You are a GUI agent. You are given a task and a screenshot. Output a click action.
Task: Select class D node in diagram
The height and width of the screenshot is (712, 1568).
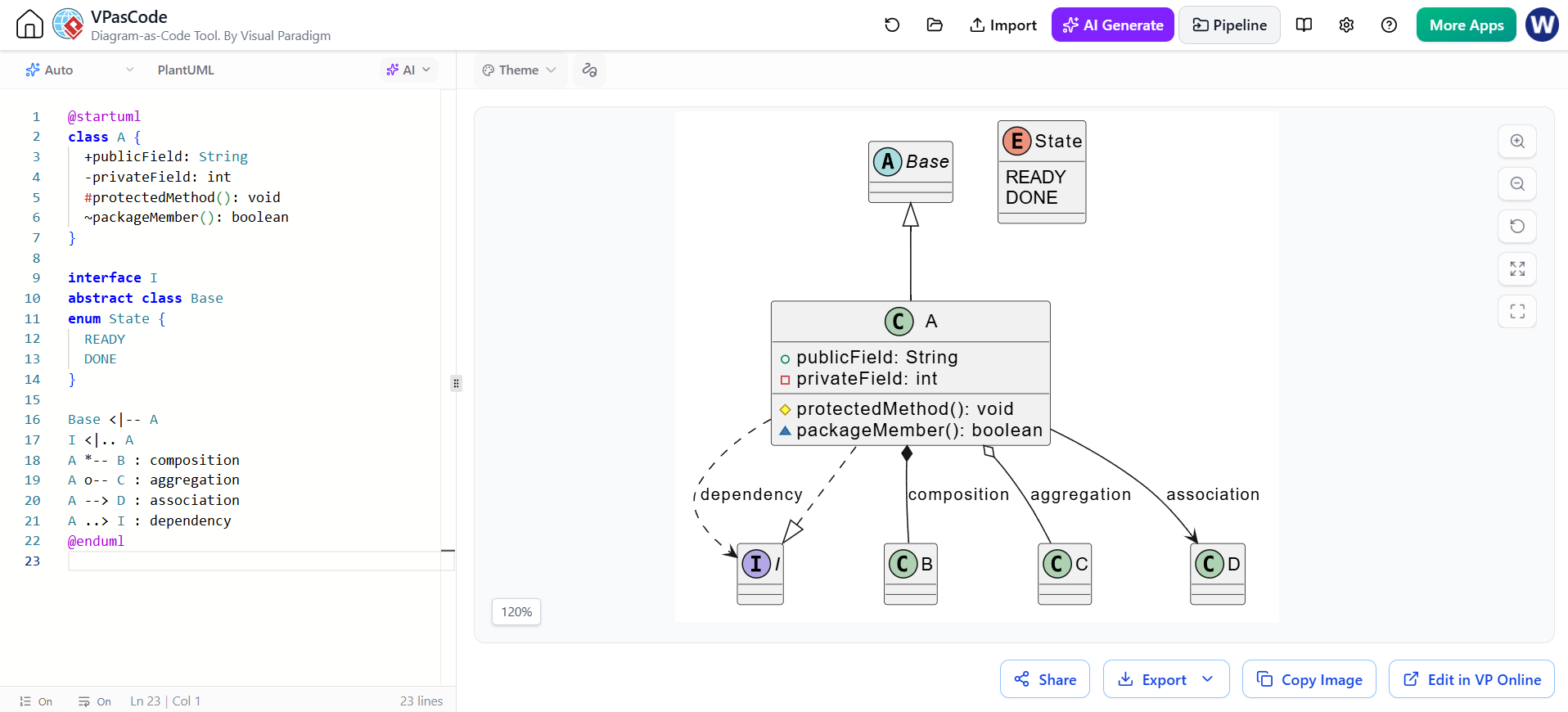pyautogui.click(x=1218, y=574)
